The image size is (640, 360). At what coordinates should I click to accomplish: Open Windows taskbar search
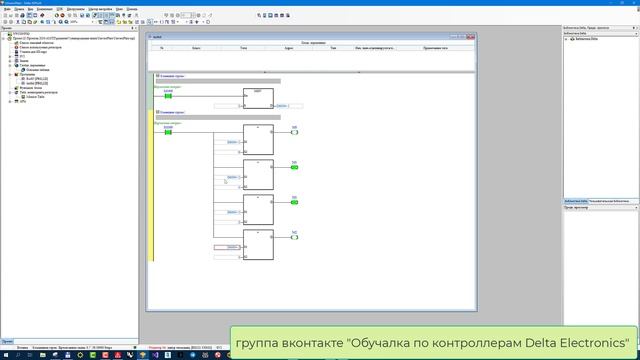tap(18, 356)
